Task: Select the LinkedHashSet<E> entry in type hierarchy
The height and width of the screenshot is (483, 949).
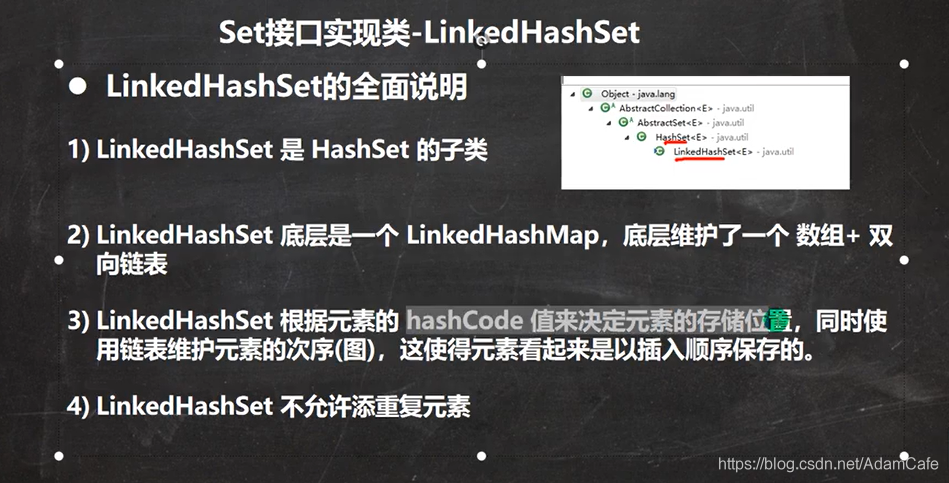Action: [x=734, y=151]
